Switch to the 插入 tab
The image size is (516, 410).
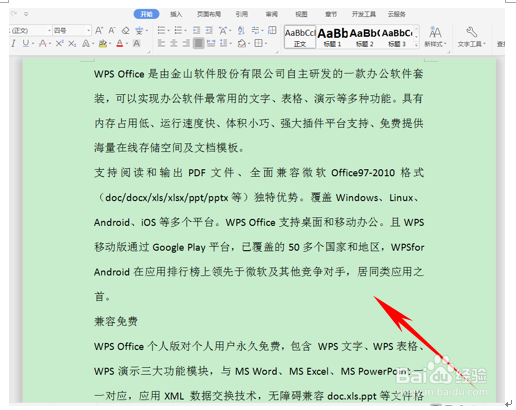coord(176,14)
